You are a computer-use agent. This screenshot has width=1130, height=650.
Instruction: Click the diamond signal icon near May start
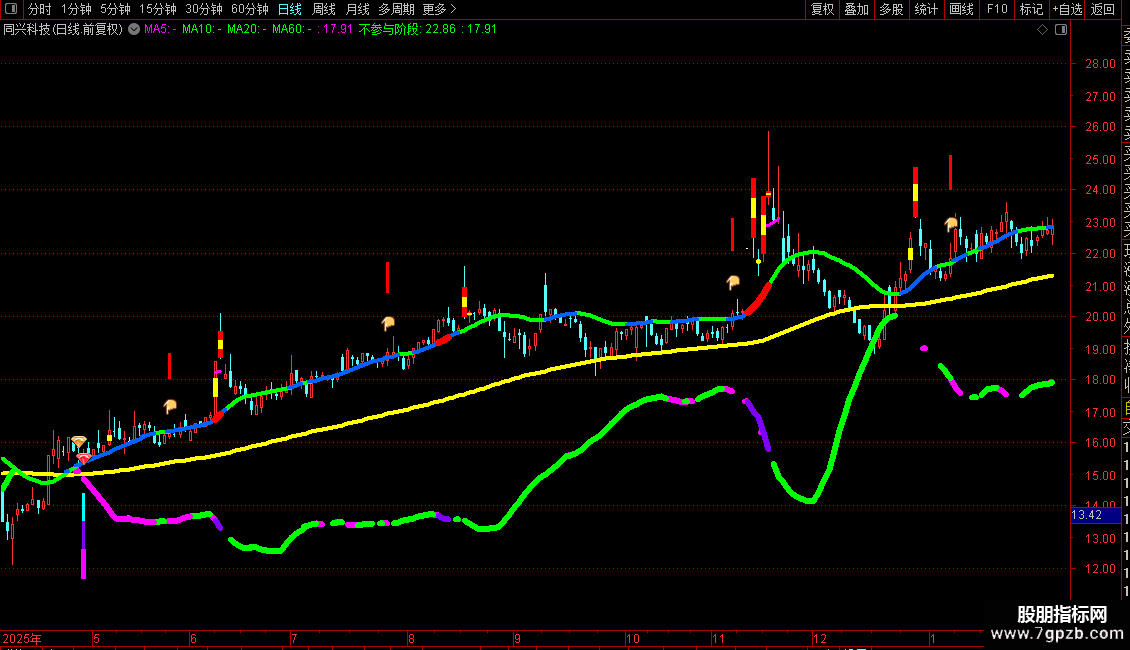pyautogui.click(x=79, y=441)
